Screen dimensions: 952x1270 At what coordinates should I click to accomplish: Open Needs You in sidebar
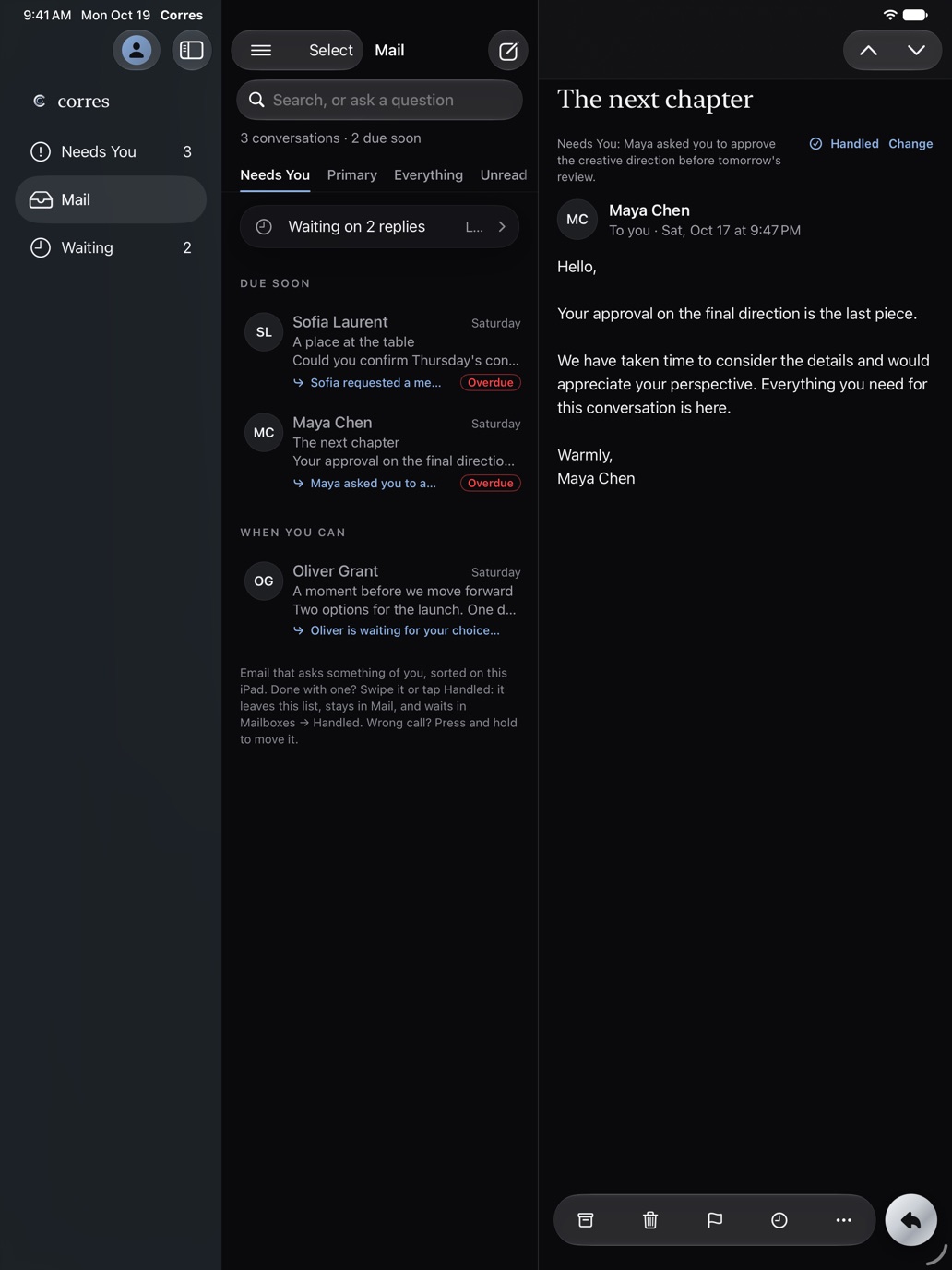[111, 151]
